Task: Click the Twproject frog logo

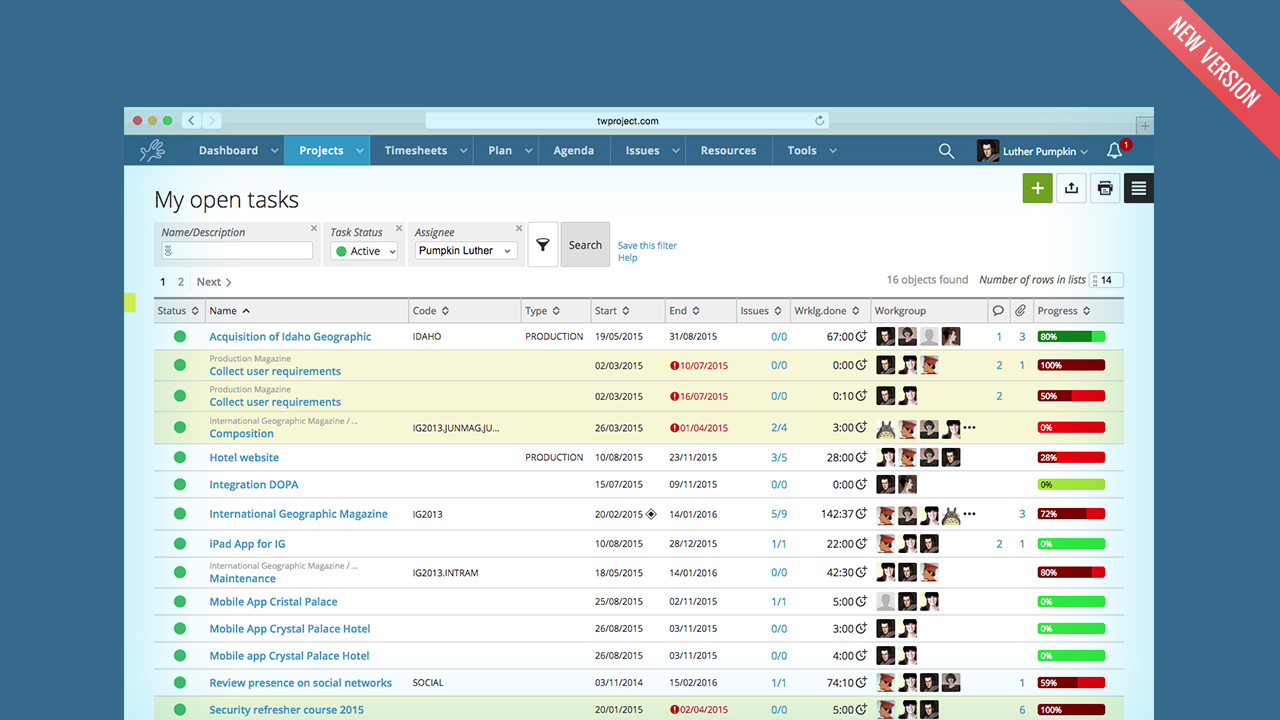Action: pos(152,150)
